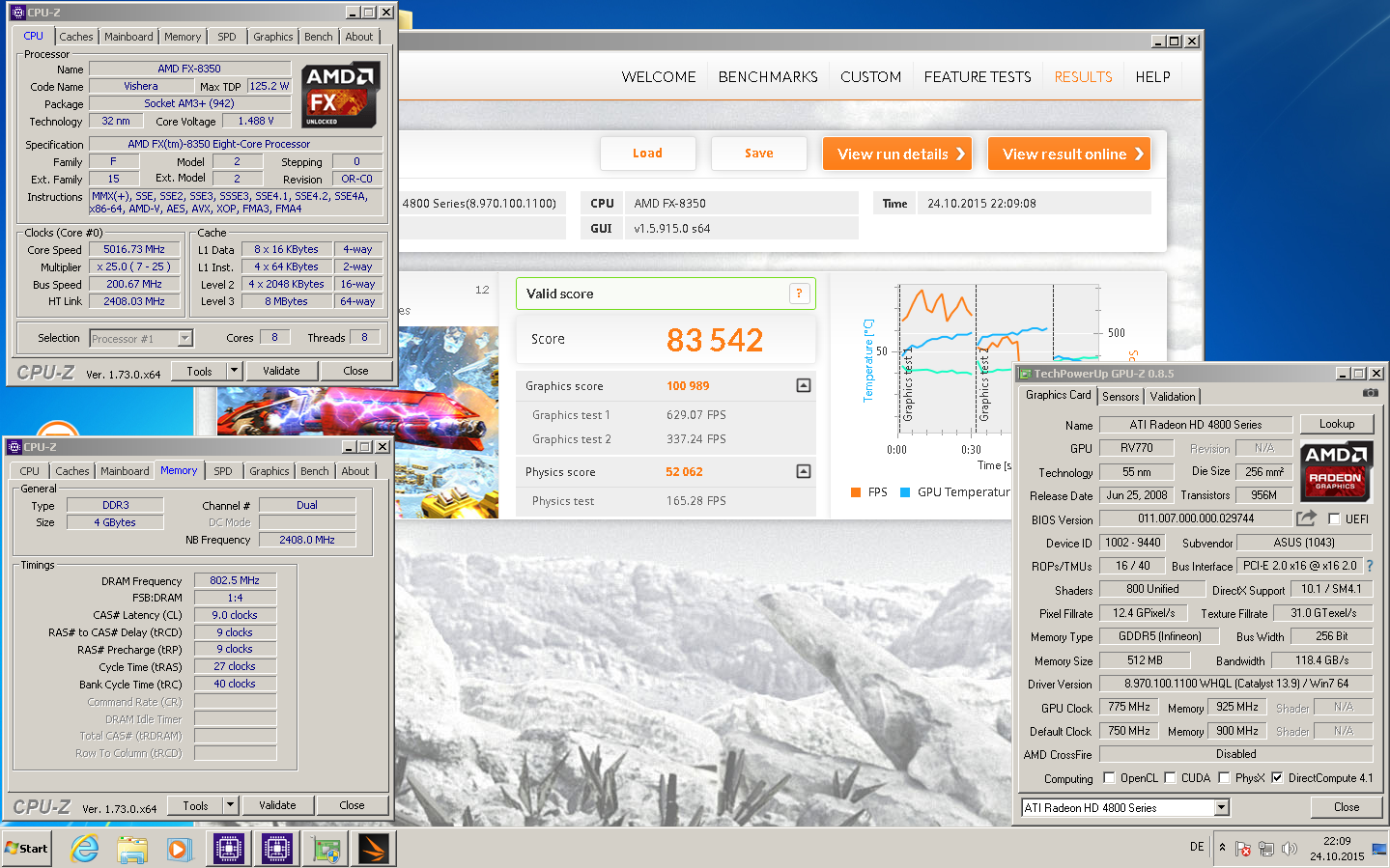Viewport: 1390px width, 868px height.
Task: Click the Bus Interface question mark in GPU-Z
Action: tap(1369, 566)
